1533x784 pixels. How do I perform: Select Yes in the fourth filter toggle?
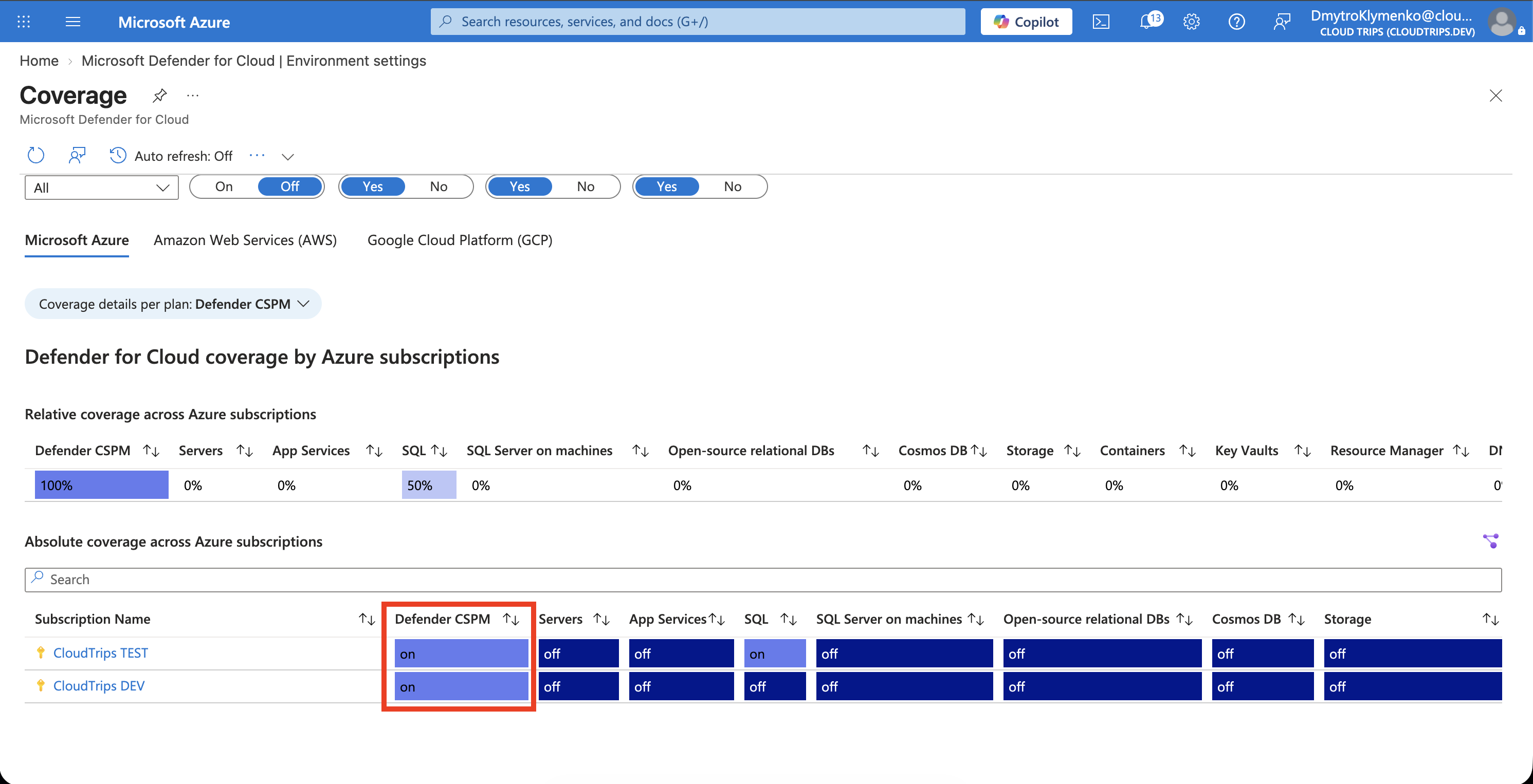[x=667, y=187]
